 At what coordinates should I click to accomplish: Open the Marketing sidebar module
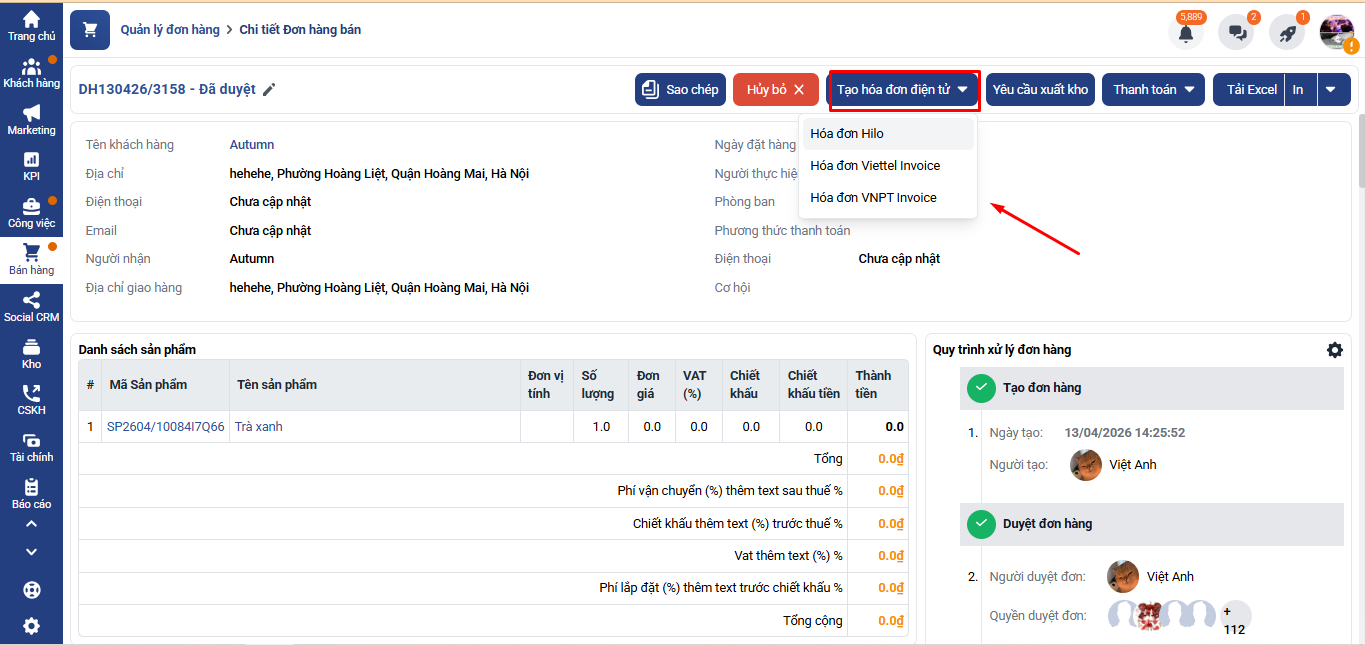tap(31, 119)
